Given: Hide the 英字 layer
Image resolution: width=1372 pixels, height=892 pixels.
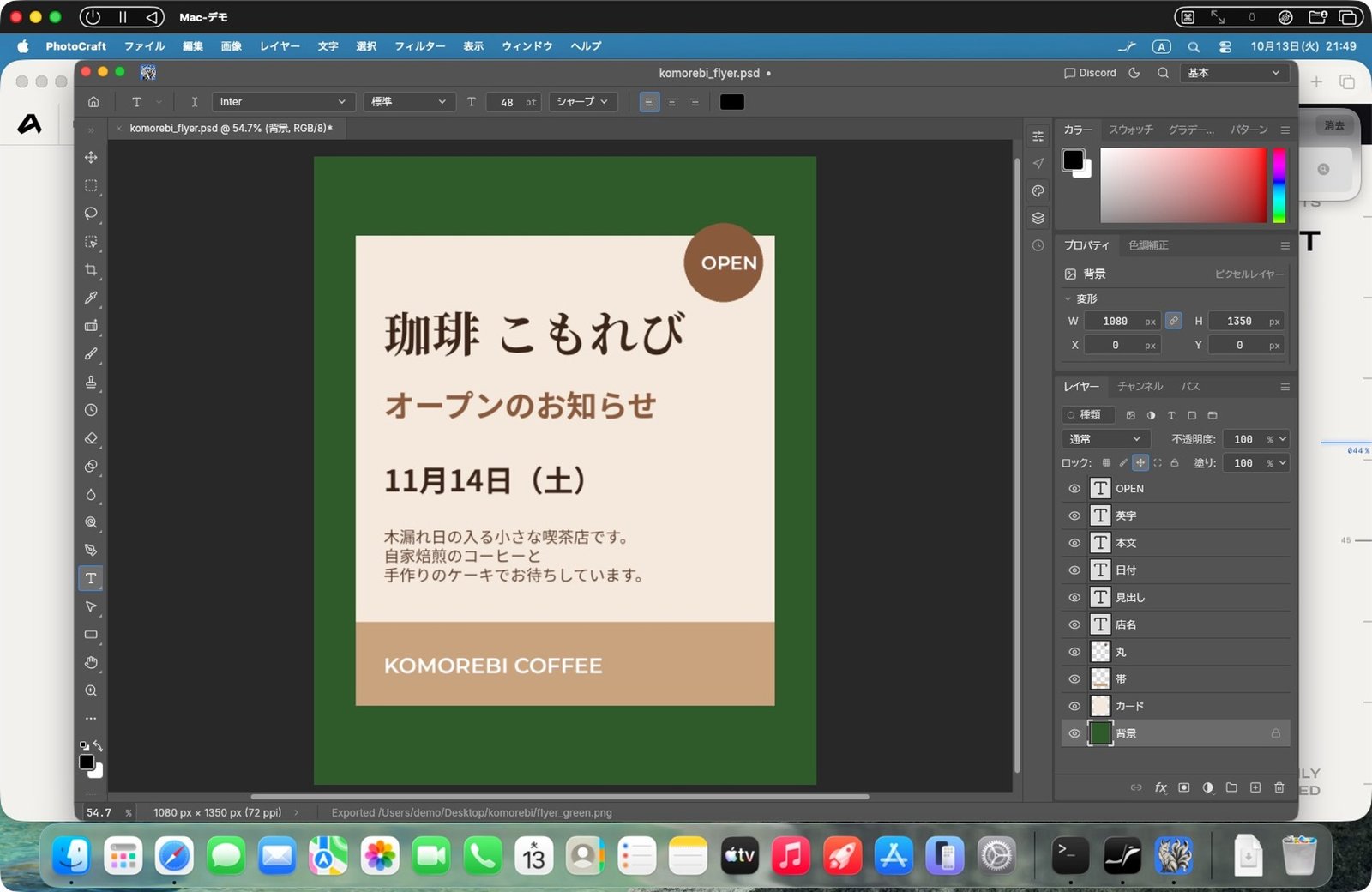Looking at the screenshot, I should coord(1074,515).
